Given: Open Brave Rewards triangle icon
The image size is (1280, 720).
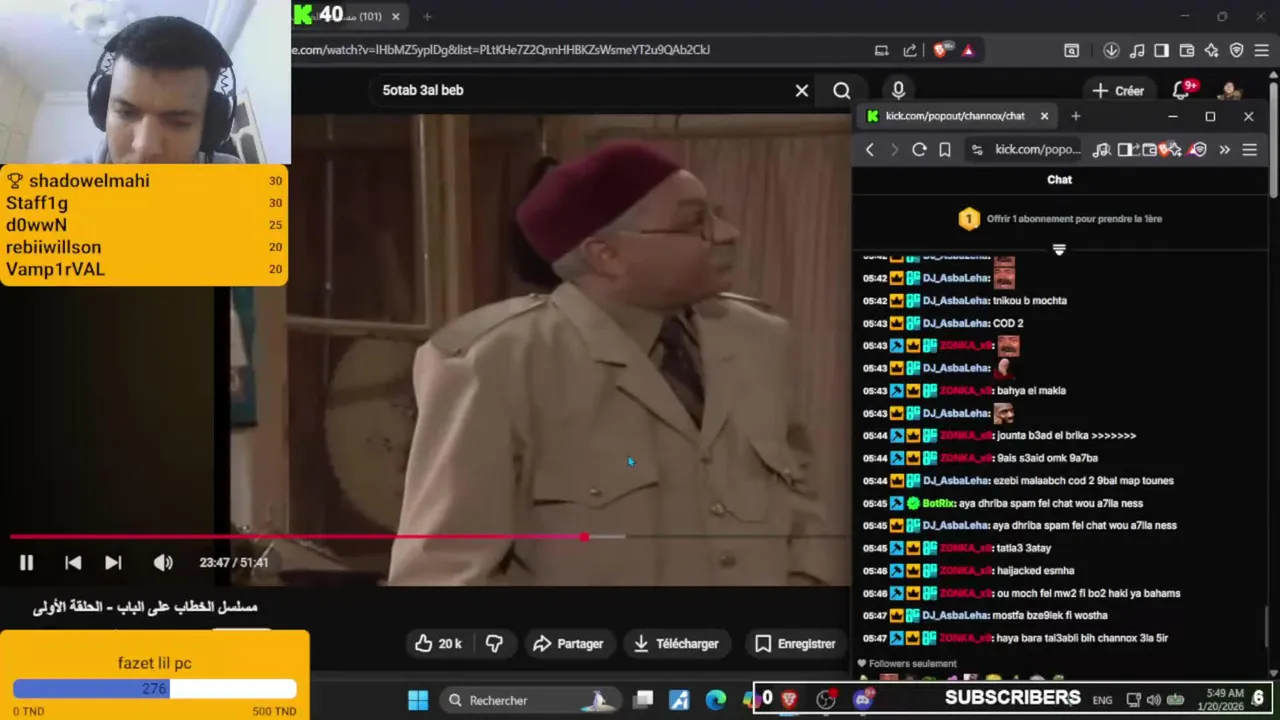Looking at the screenshot, I should [967, 50].
